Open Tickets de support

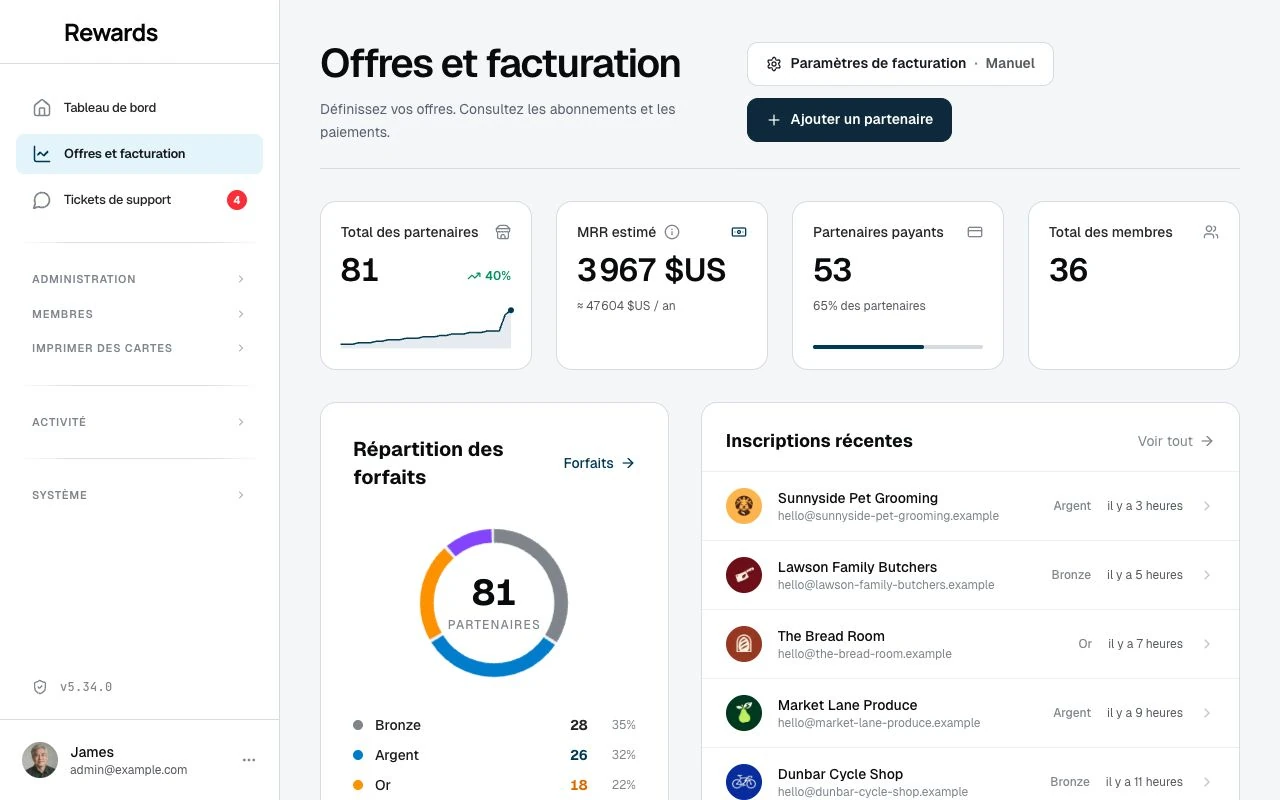pyautogui.click(x=139, y=200)
